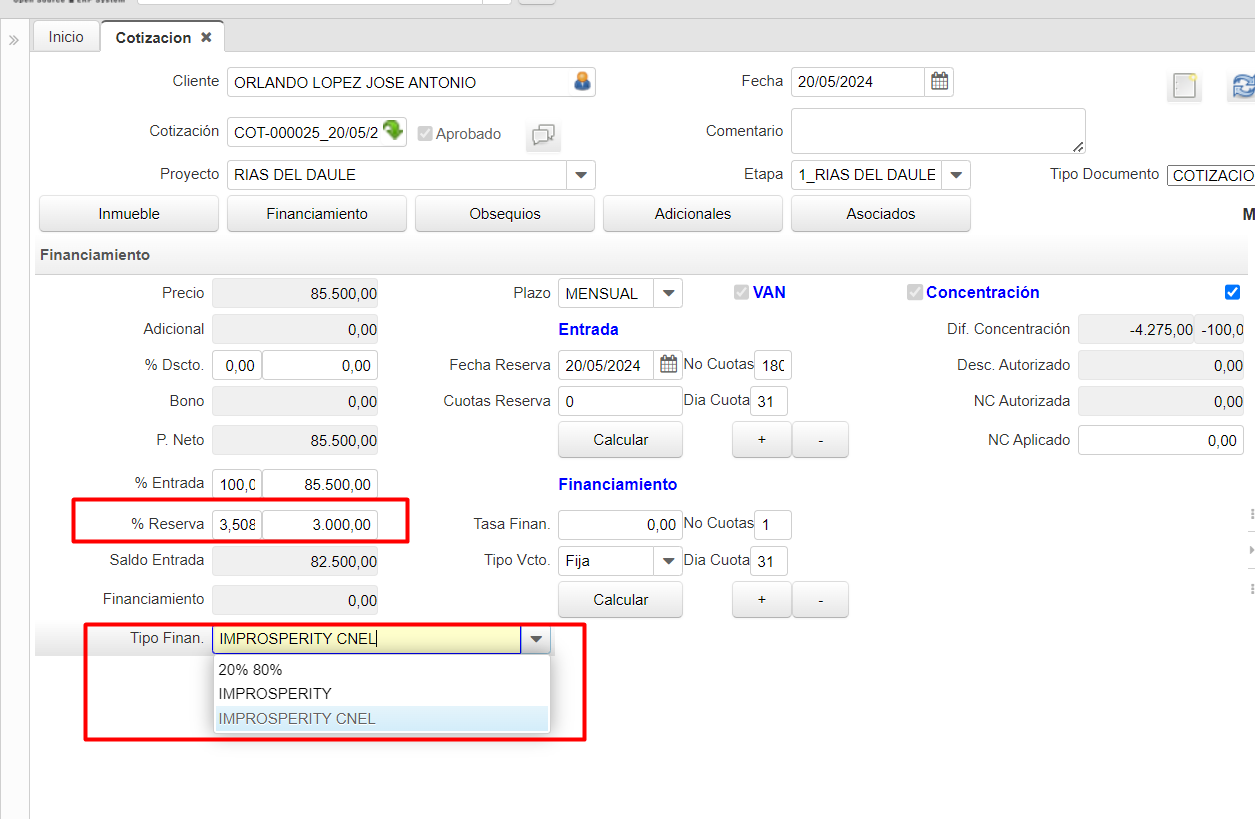Open the Tipo Vcto. Fija dropdown

(x=668, y=561)
